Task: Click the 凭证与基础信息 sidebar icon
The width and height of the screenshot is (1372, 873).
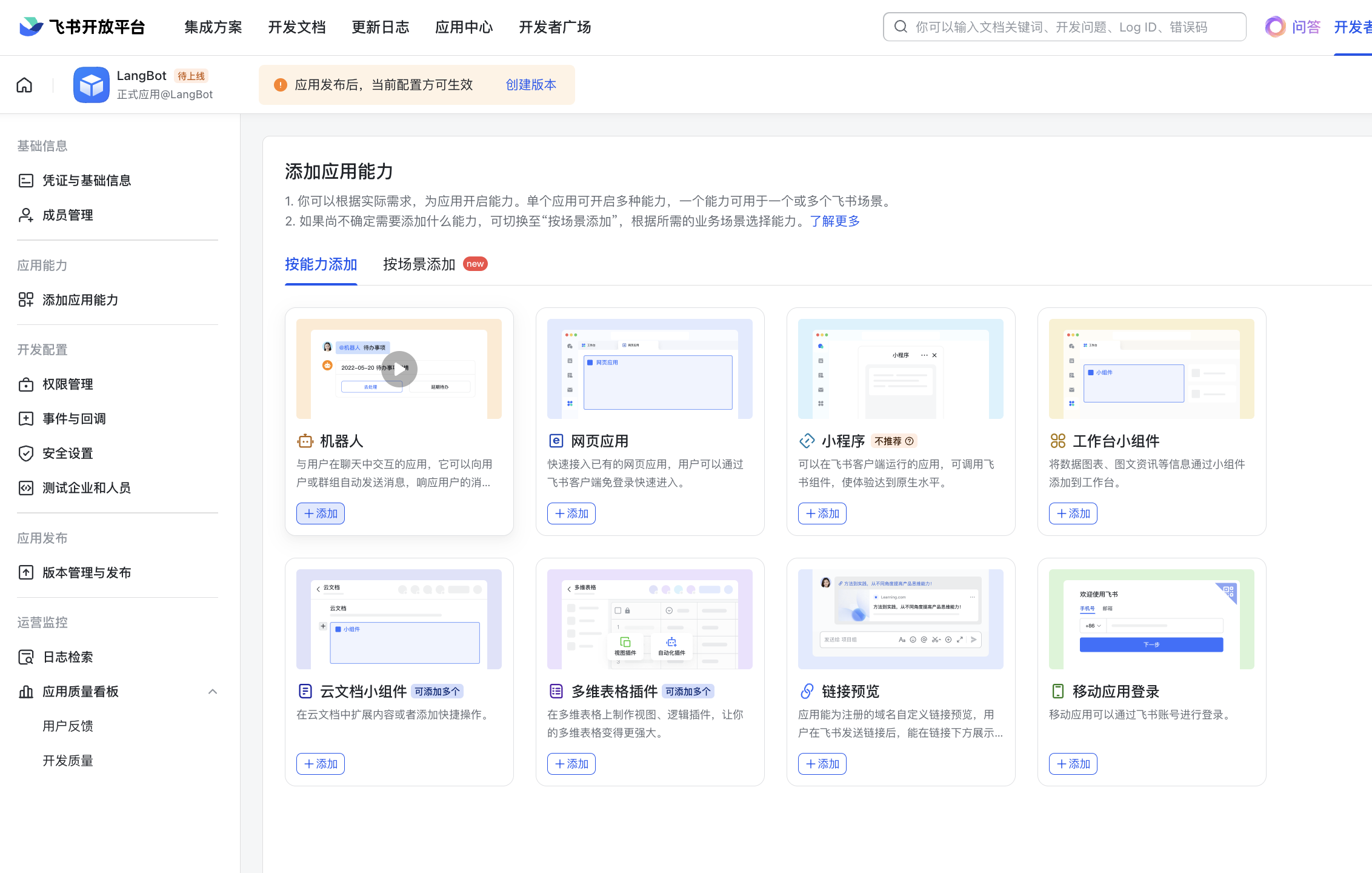Action: [26, 181]
